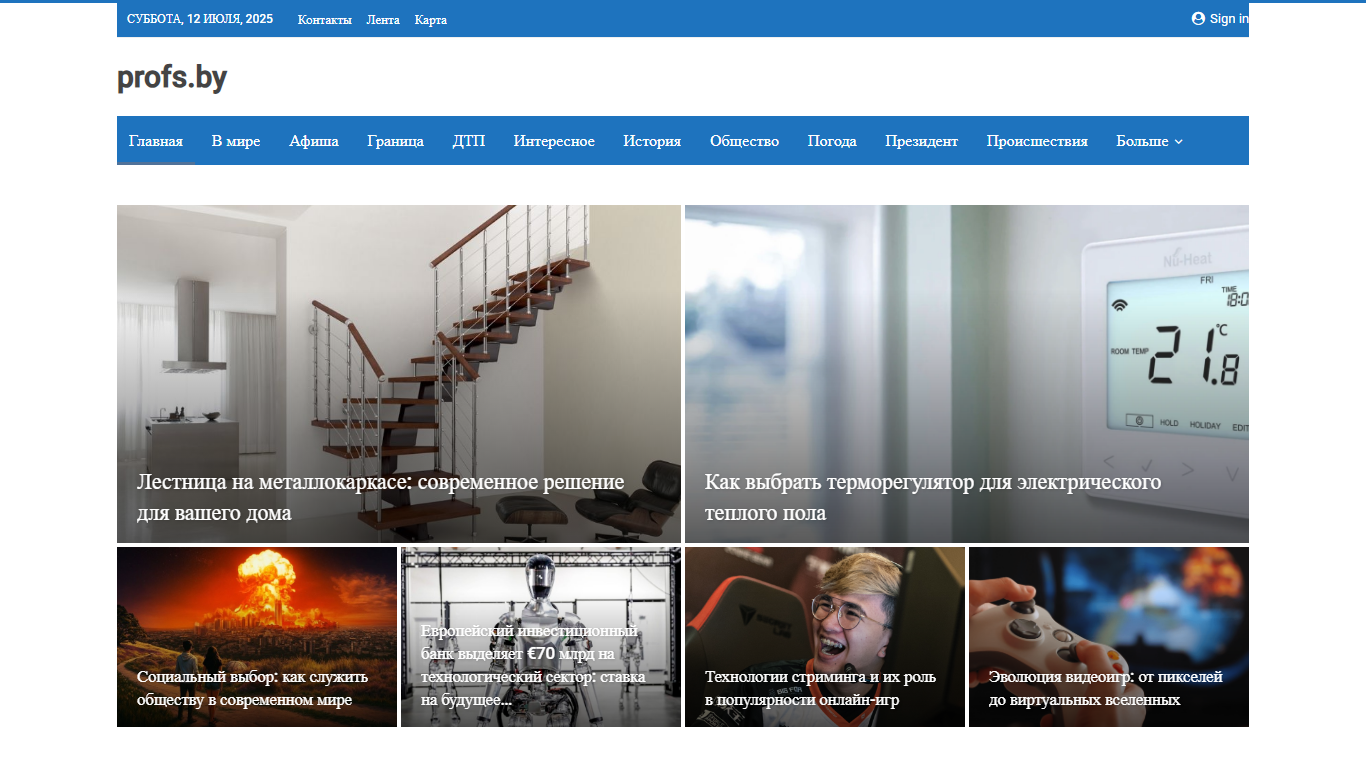Open the Афиша menu item
The image size is (1366, 768).
coord(314,141)
